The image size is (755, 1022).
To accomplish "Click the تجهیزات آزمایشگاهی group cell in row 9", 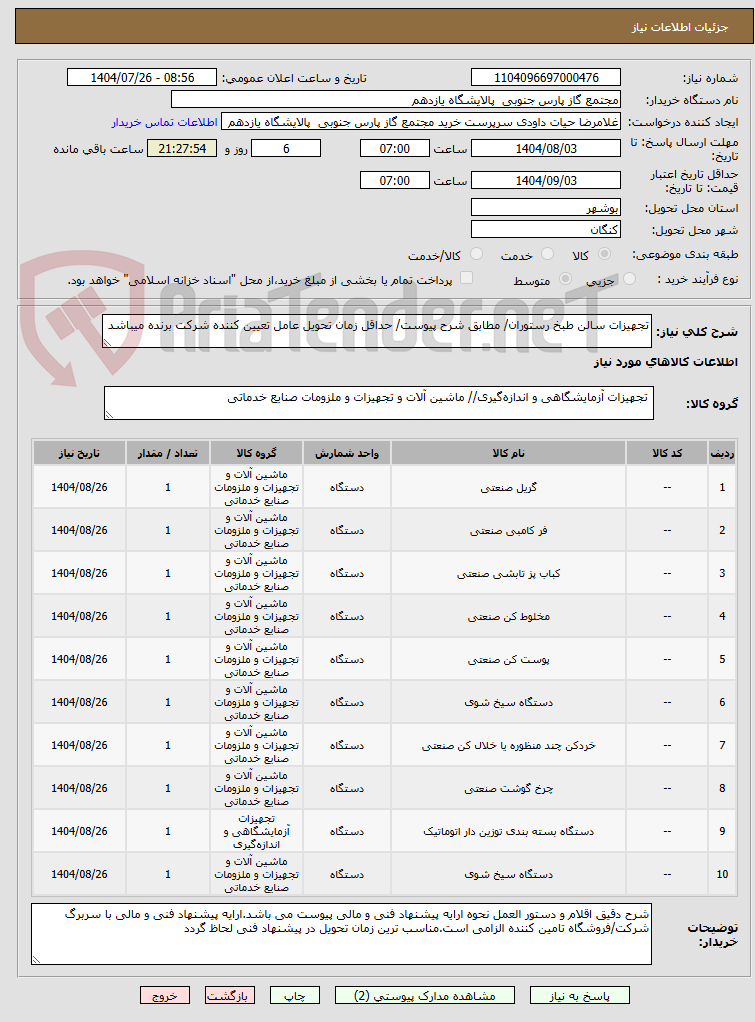I will 256,831.
